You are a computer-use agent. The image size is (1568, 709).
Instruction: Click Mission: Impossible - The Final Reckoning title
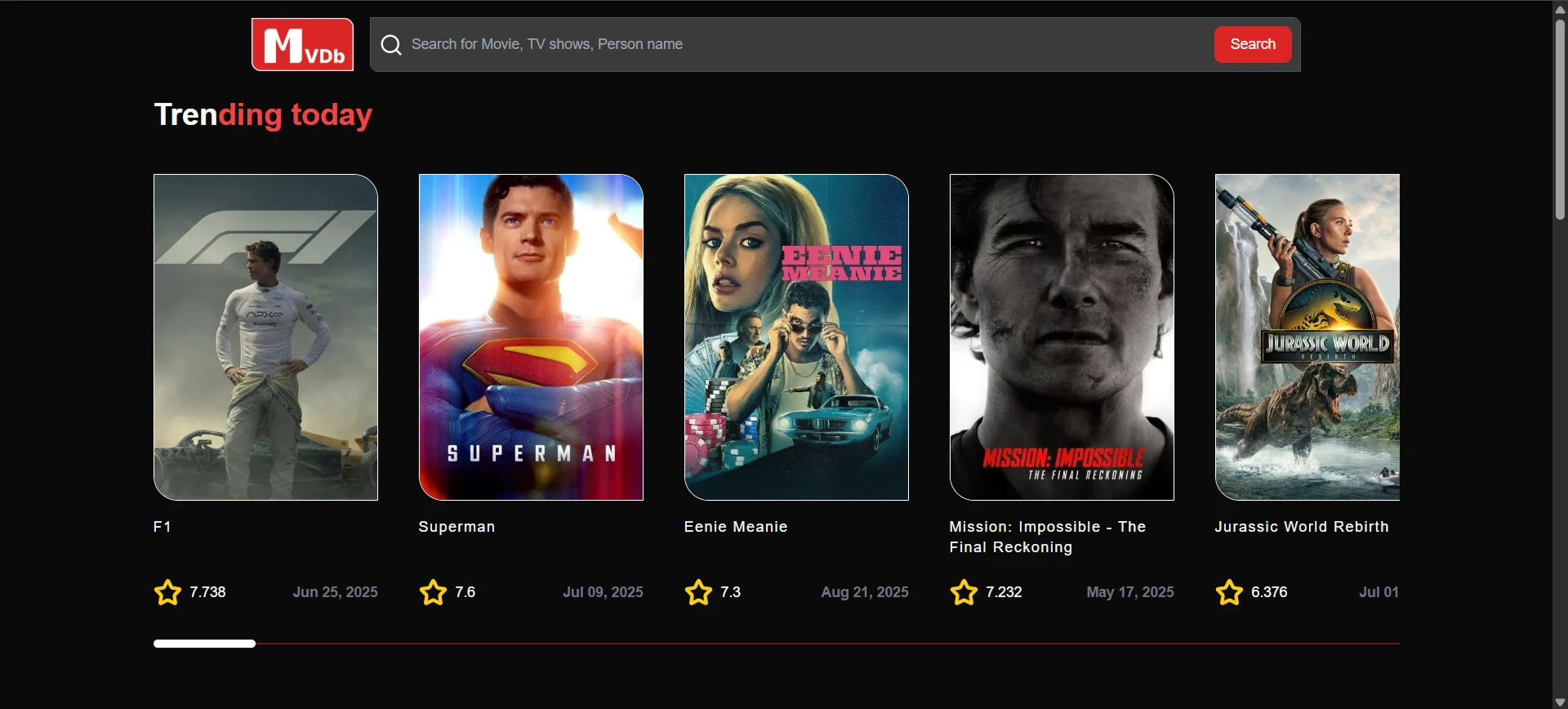coord(1048,537)
